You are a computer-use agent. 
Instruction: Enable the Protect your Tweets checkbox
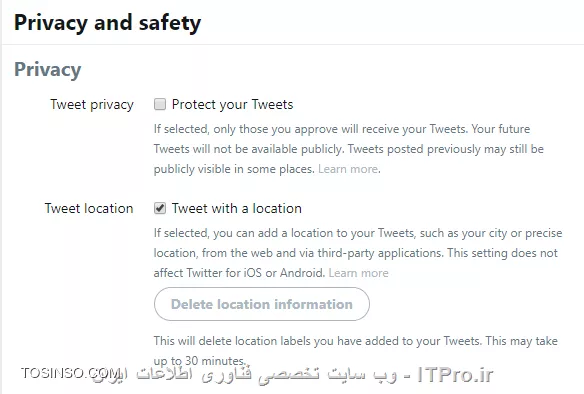tap(160, 104)
